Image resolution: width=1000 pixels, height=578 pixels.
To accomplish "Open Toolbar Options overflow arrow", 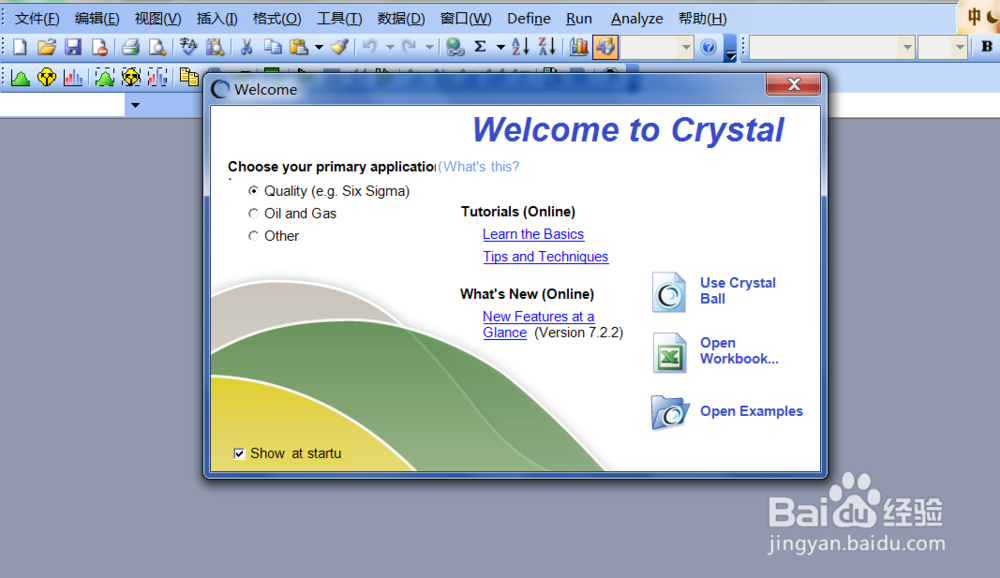I will pyautogui.click(x=731, y=48).
